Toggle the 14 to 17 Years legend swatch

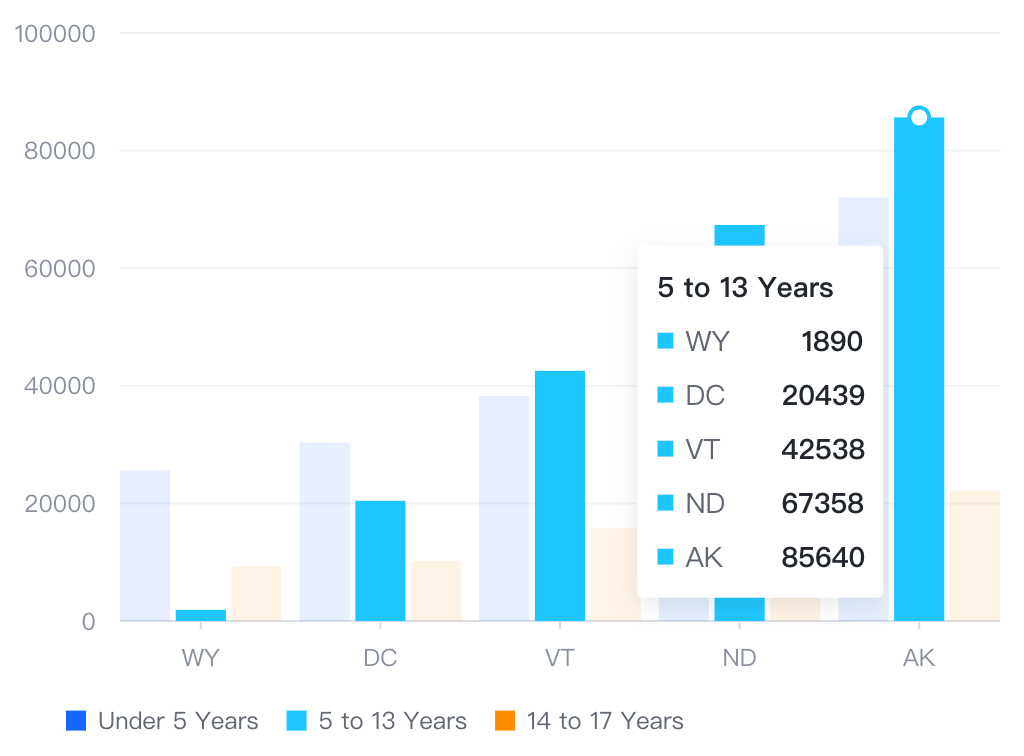click(505, 721)
